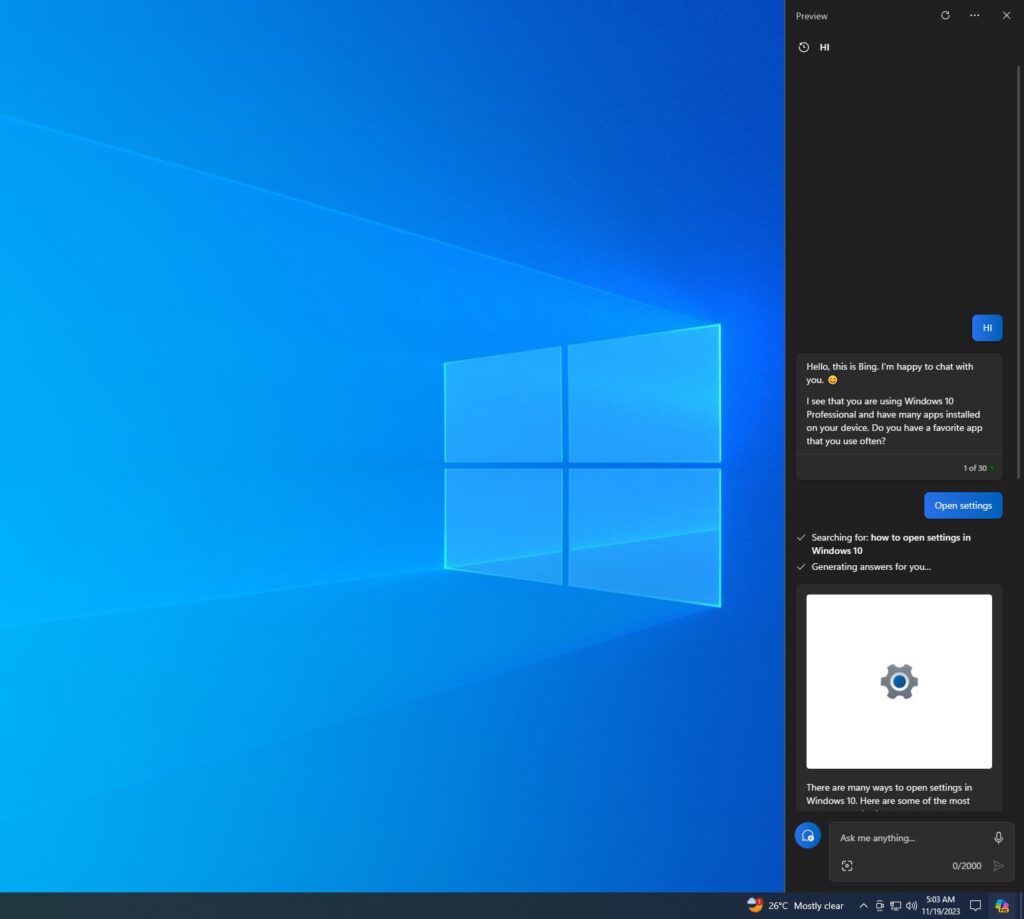1024x919 pixels.
Task: Expand hidden icons in the system tray
Action: (x=864, y=906)
